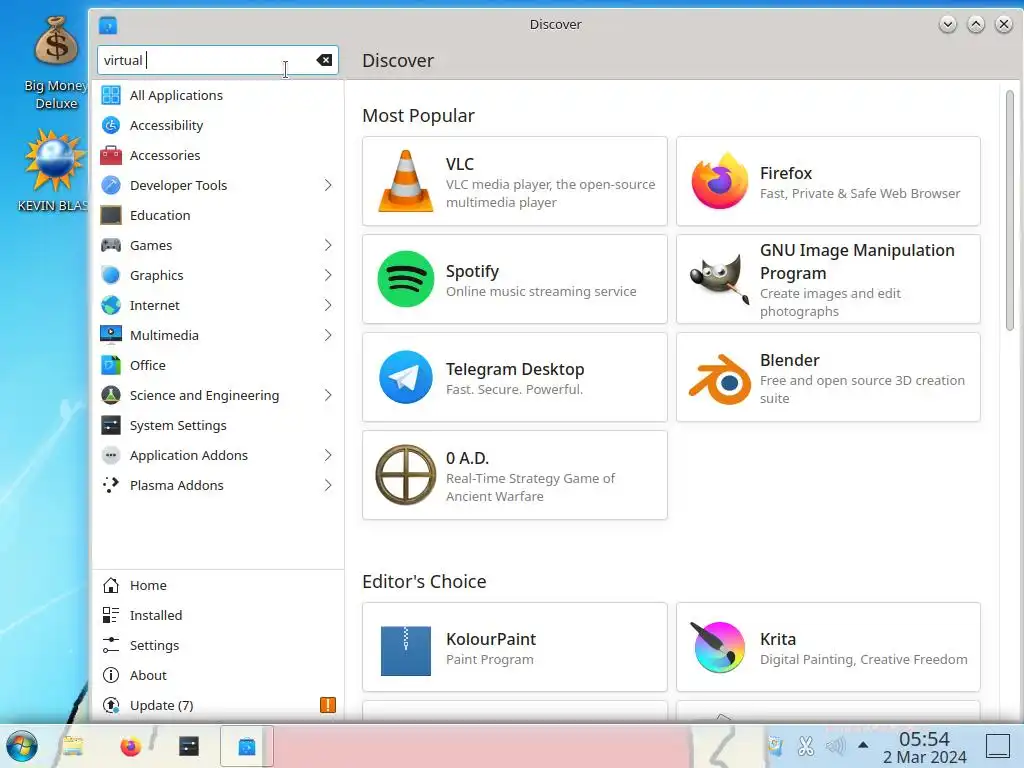The width and height of the screenshot is (1024, 768).
Task: Launch Firefox from the taskbar
Action: point(131,746)
